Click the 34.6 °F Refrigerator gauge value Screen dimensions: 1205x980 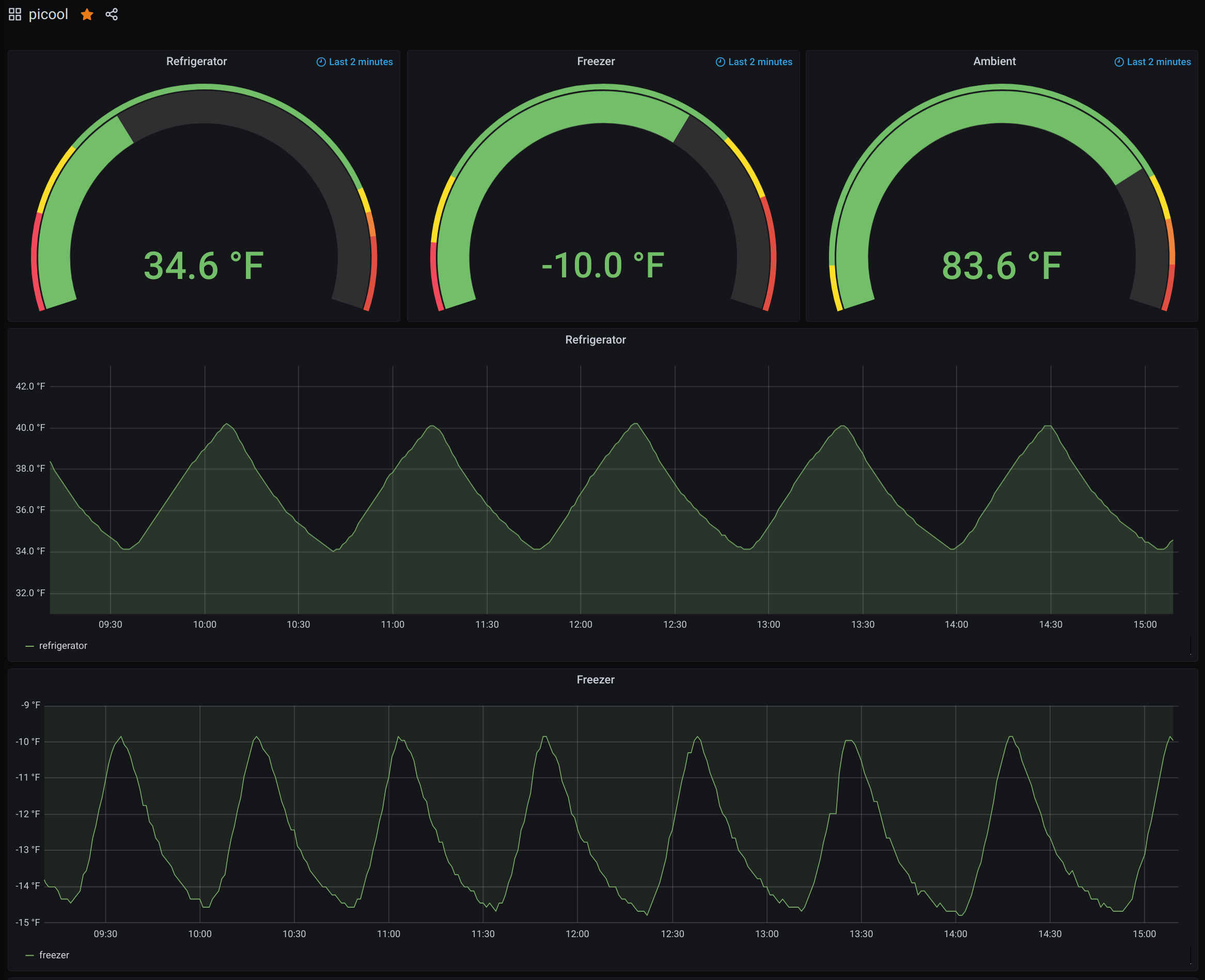pos(204,266)
